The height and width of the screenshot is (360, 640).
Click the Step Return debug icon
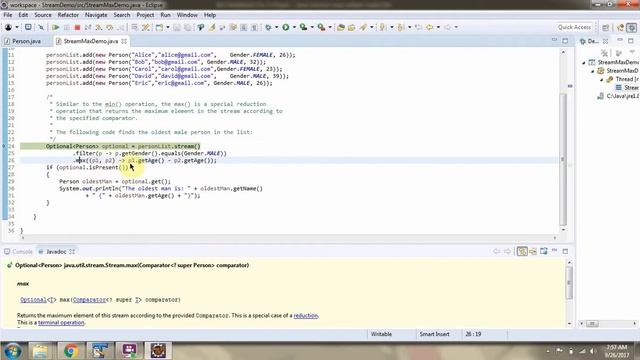tap(120, 27)
